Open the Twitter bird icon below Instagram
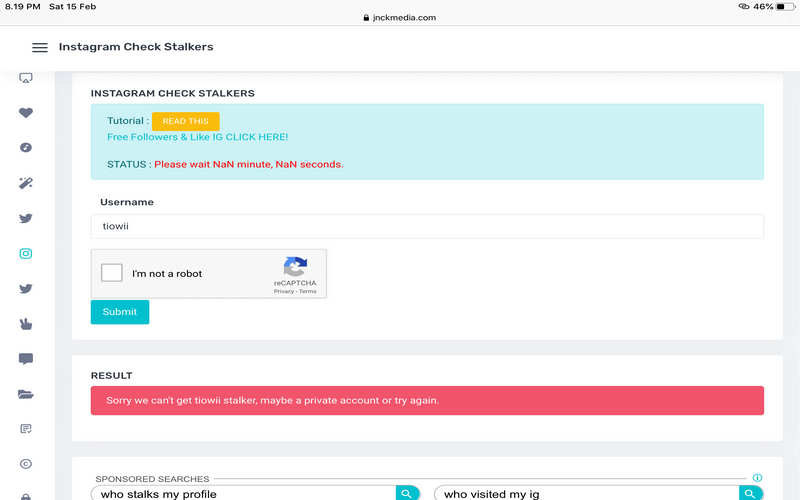 click(x=26, y=289)
